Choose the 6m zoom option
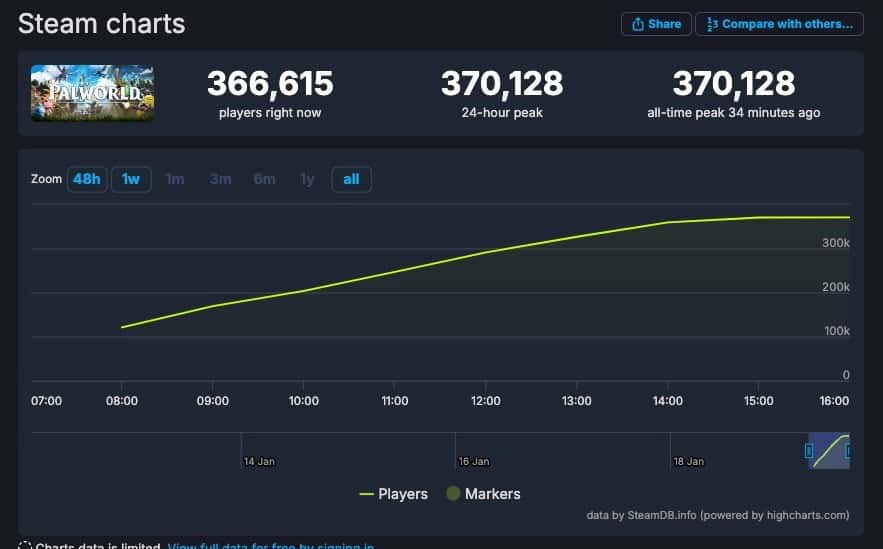883x549 pixels. [264, 179]
